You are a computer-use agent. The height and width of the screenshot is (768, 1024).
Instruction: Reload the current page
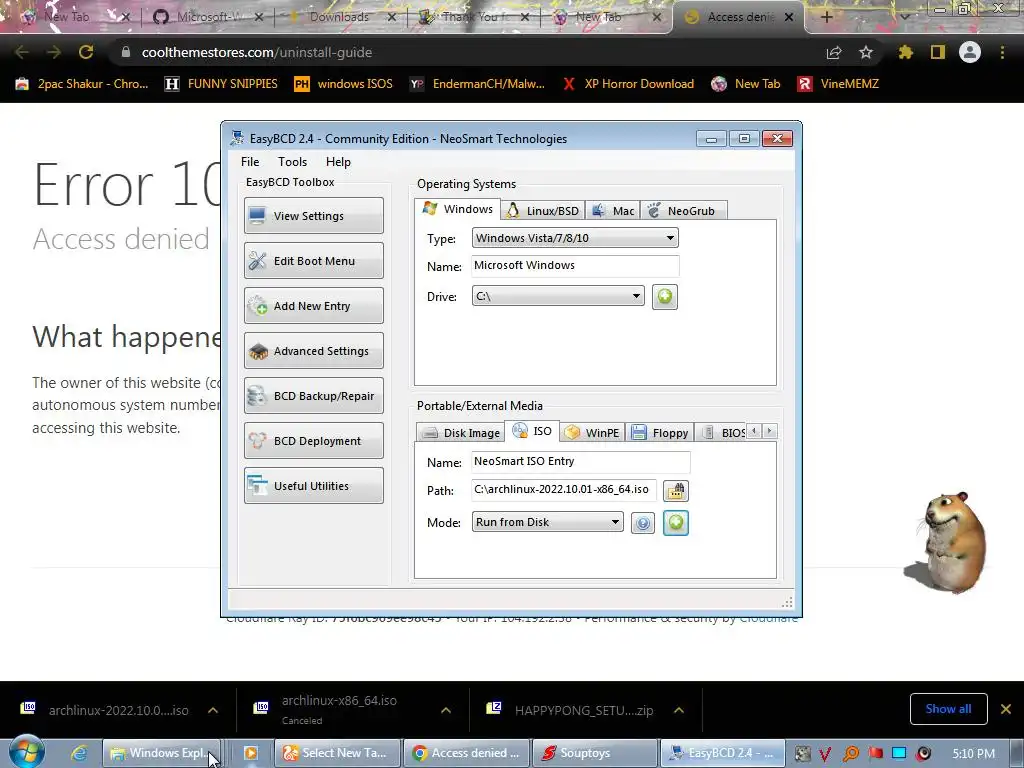(86, 52)
